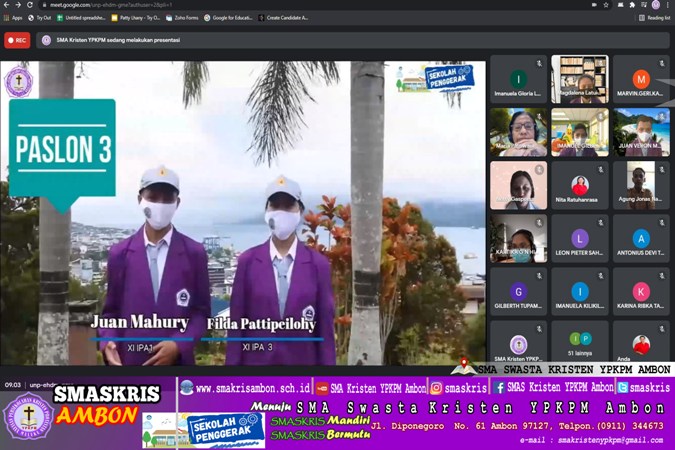
Task: Open the Reading list panel
Action: coord(655,18)
